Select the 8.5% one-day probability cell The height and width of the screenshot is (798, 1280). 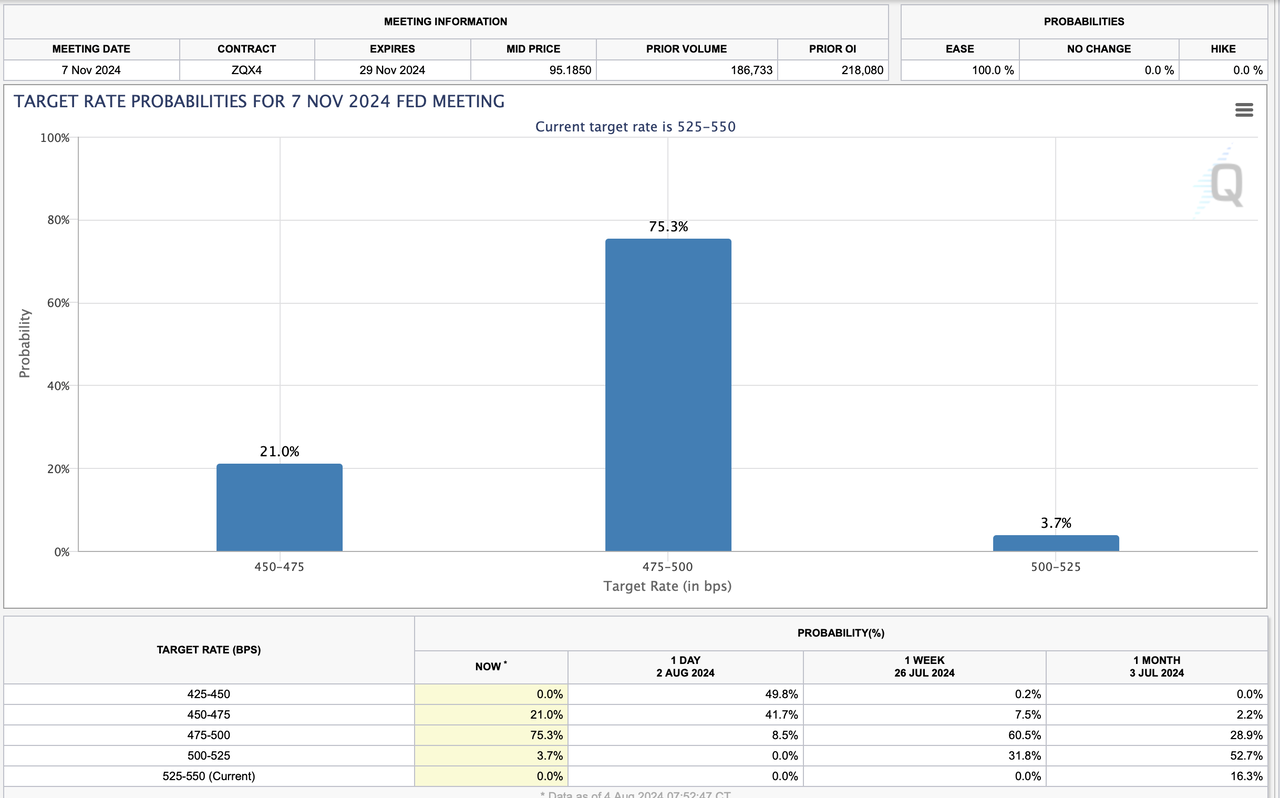pos(685,735)
